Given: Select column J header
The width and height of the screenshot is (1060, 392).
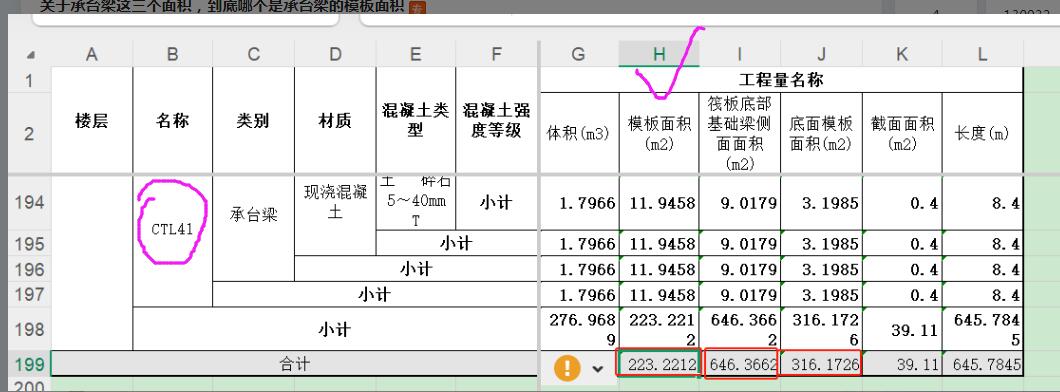Looking at the screenshot, I should click(x=821, y=54).
